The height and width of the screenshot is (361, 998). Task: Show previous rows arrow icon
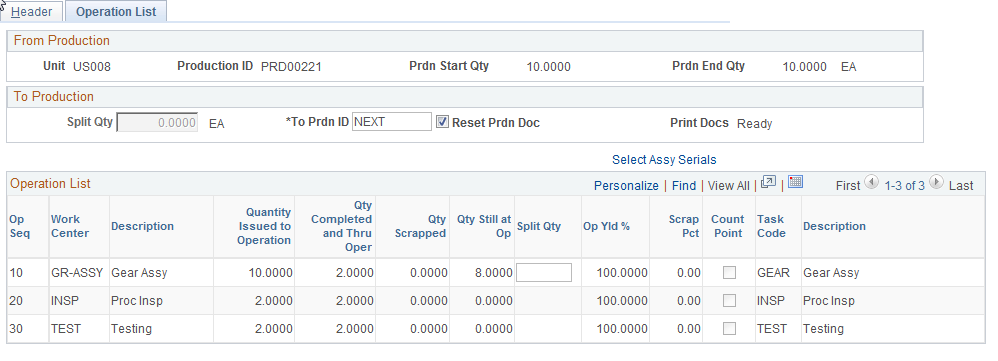pyautogui.click(x=873, y=183)
